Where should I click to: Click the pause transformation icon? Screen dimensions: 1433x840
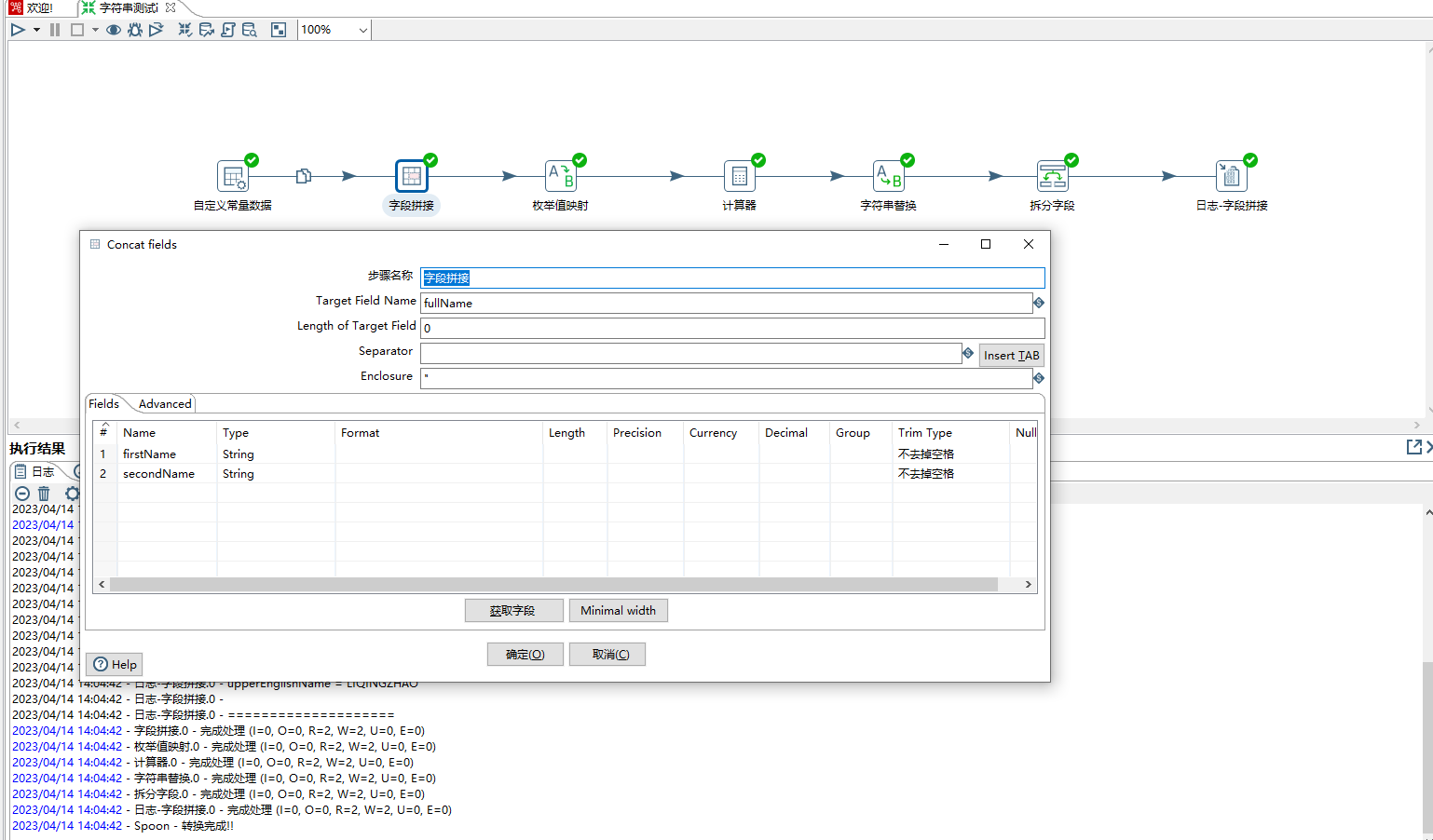click(55, 30)
